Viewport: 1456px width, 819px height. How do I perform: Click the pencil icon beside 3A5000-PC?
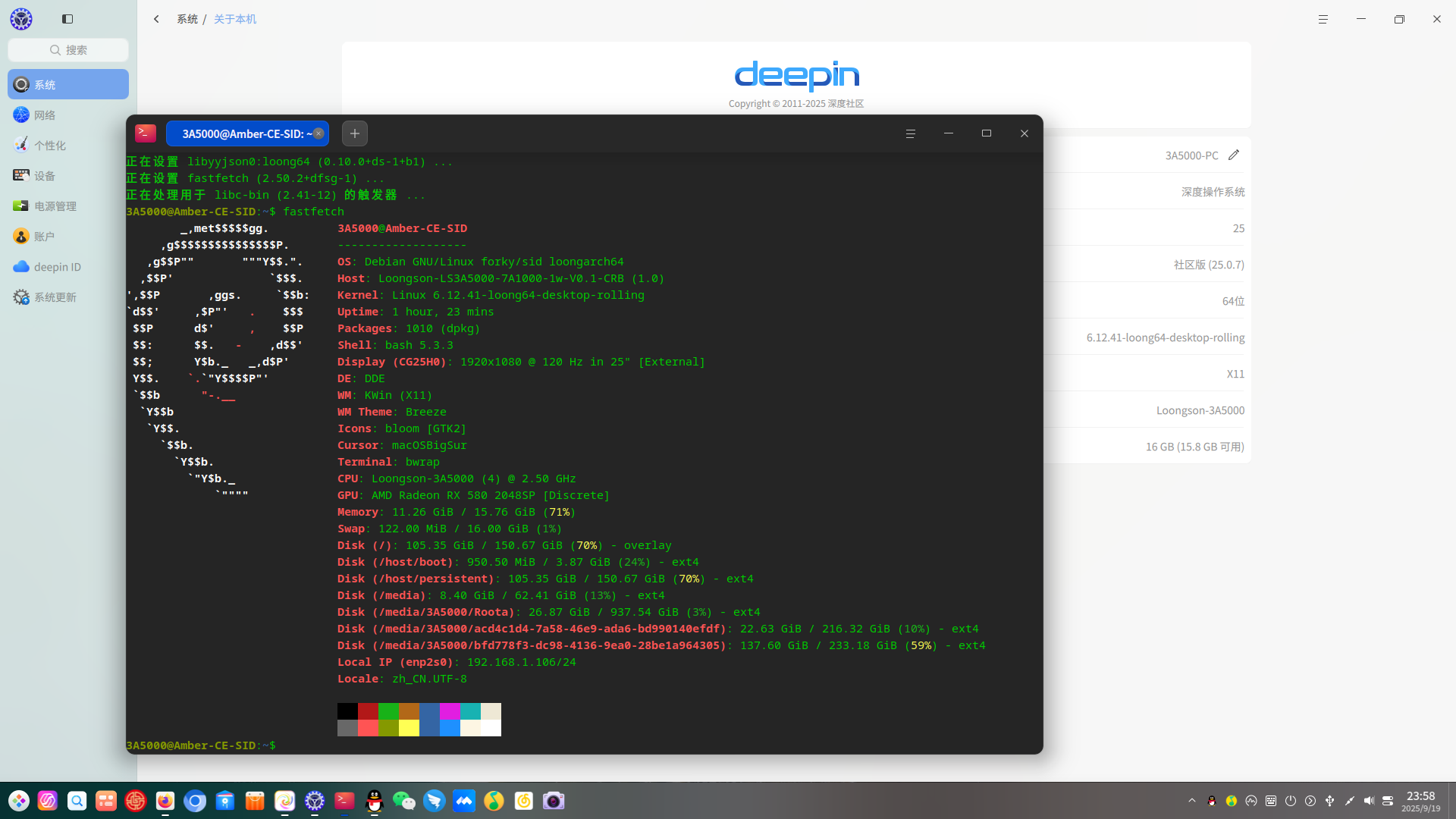[1234, 155]
